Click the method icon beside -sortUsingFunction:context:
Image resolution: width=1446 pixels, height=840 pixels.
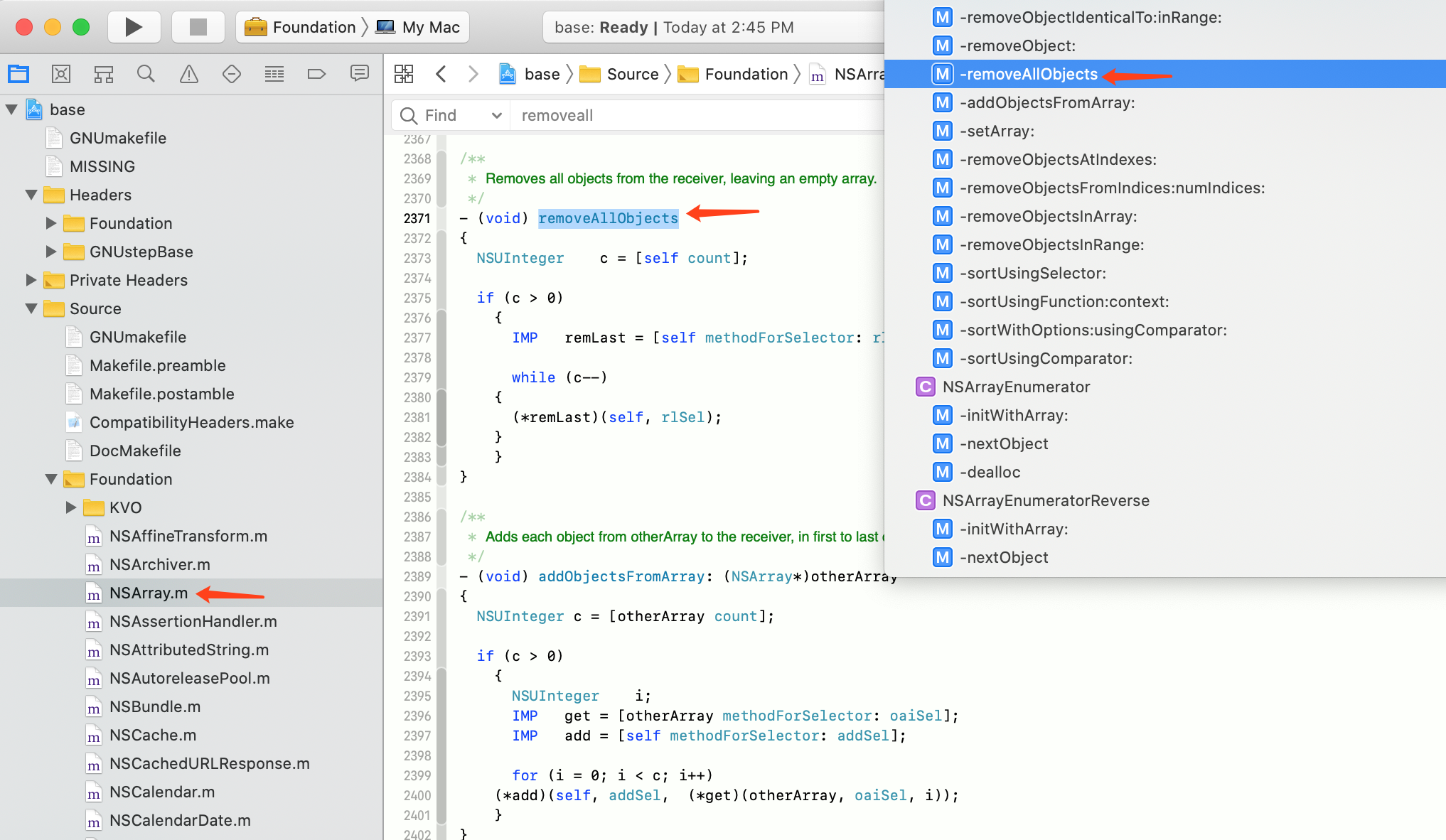[x=943, y=301]
